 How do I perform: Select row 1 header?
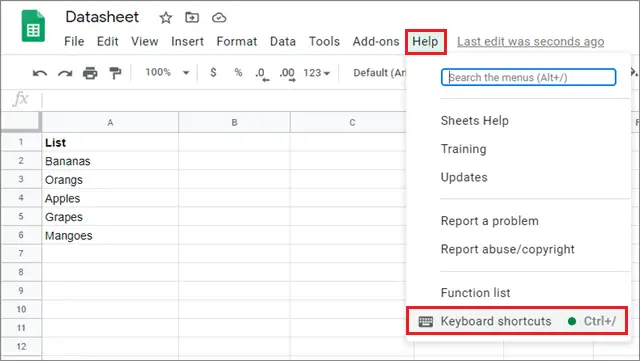pyautogui.click(x=21, y=142)
